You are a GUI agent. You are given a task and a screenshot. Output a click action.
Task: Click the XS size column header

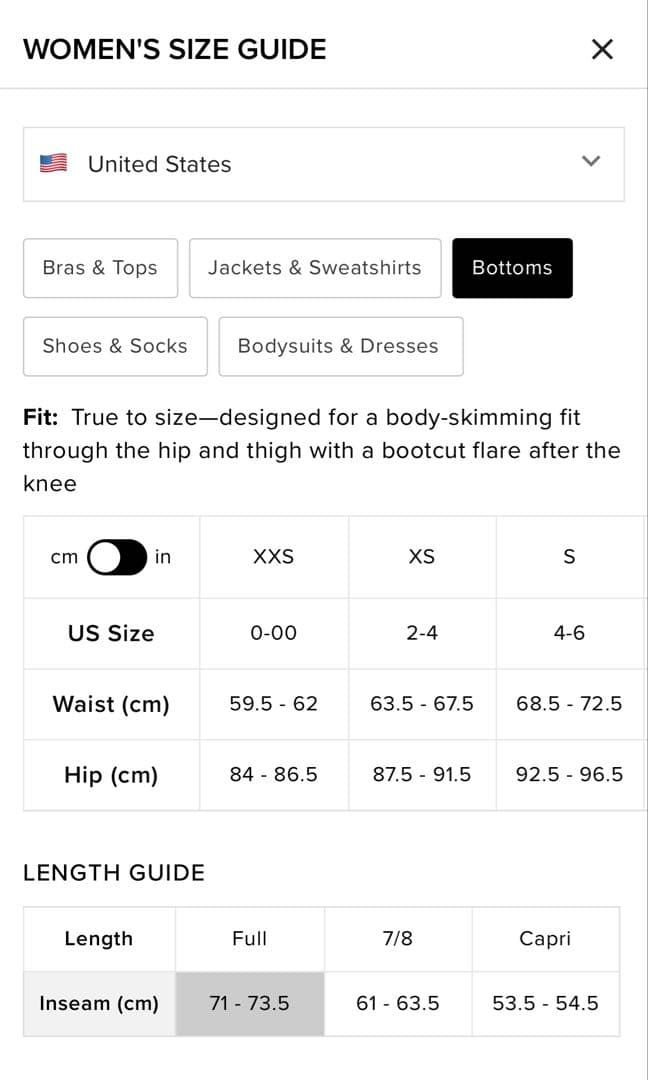(x=422, y=557)
